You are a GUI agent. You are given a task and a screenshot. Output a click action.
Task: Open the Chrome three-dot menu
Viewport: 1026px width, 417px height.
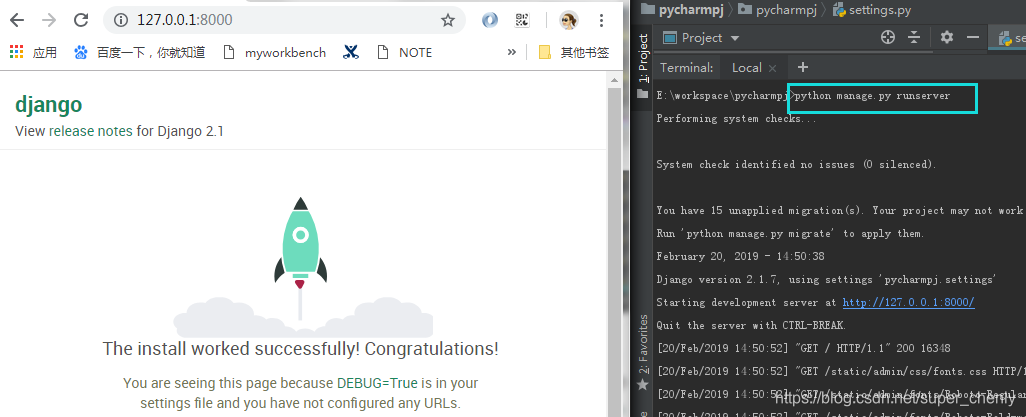pos(601,20)
